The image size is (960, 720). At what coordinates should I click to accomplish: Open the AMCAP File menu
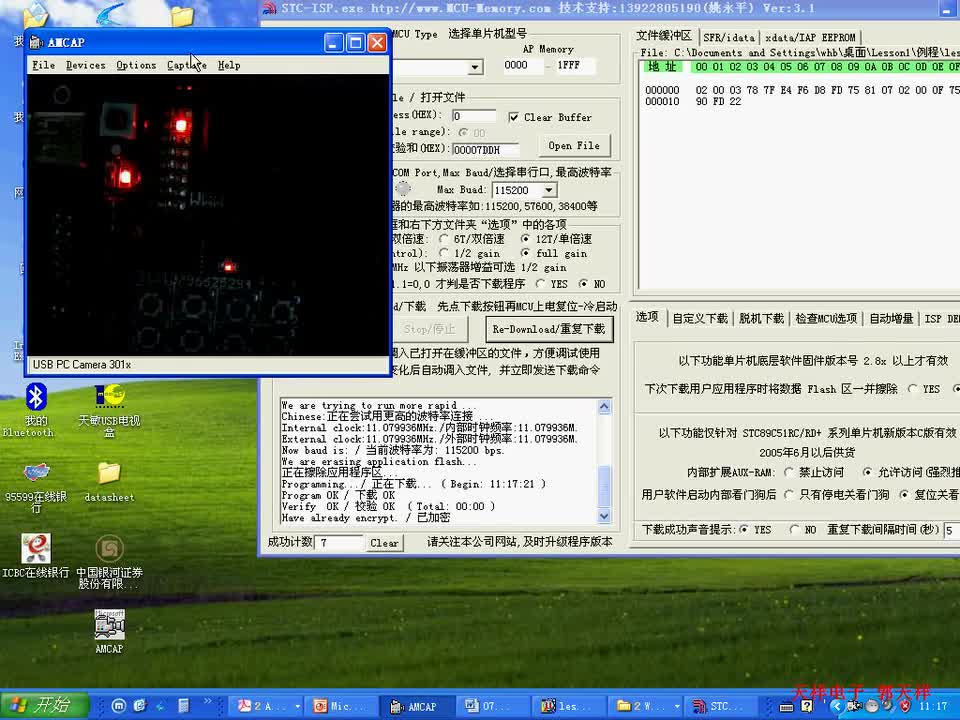click(43, 65)
